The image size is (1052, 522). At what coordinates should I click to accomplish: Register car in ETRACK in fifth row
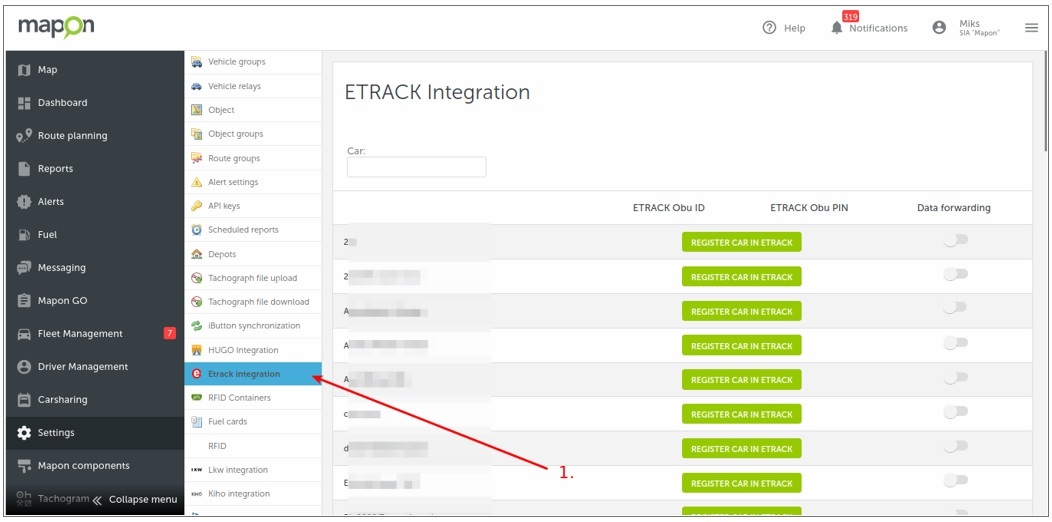741,380
